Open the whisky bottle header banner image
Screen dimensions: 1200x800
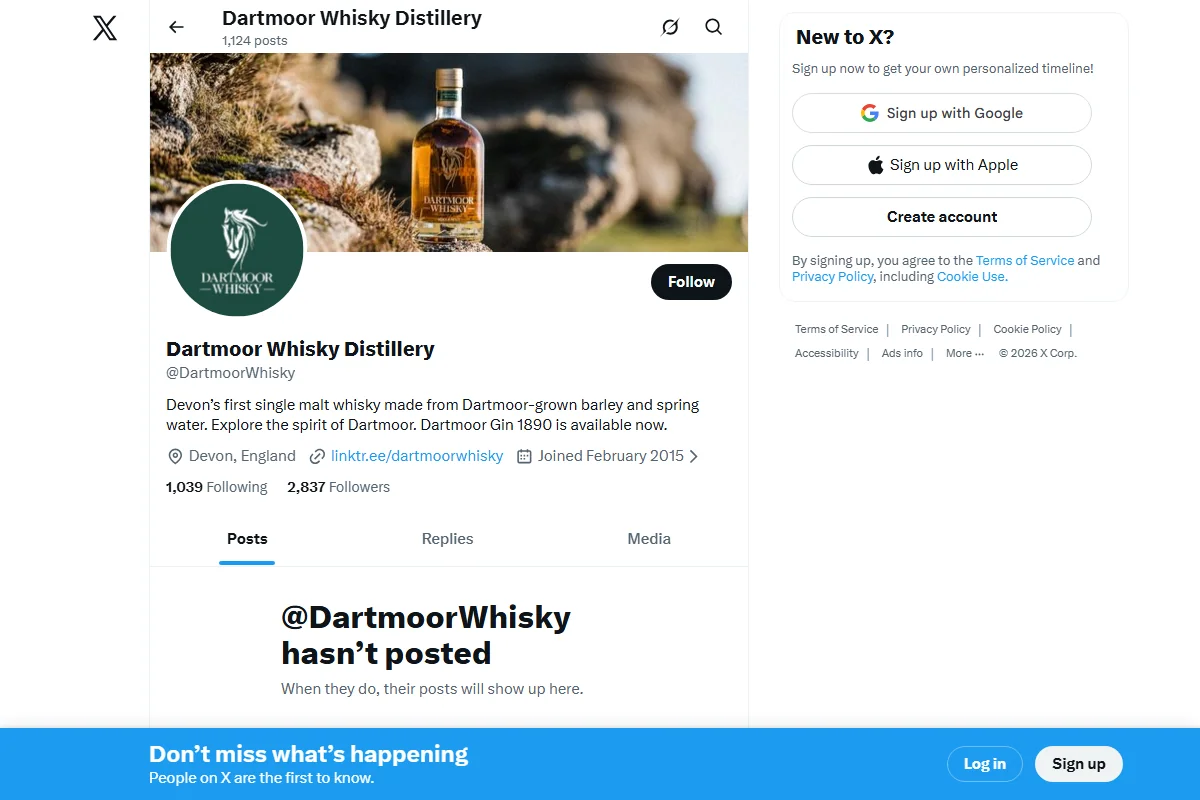coord(449,152)
